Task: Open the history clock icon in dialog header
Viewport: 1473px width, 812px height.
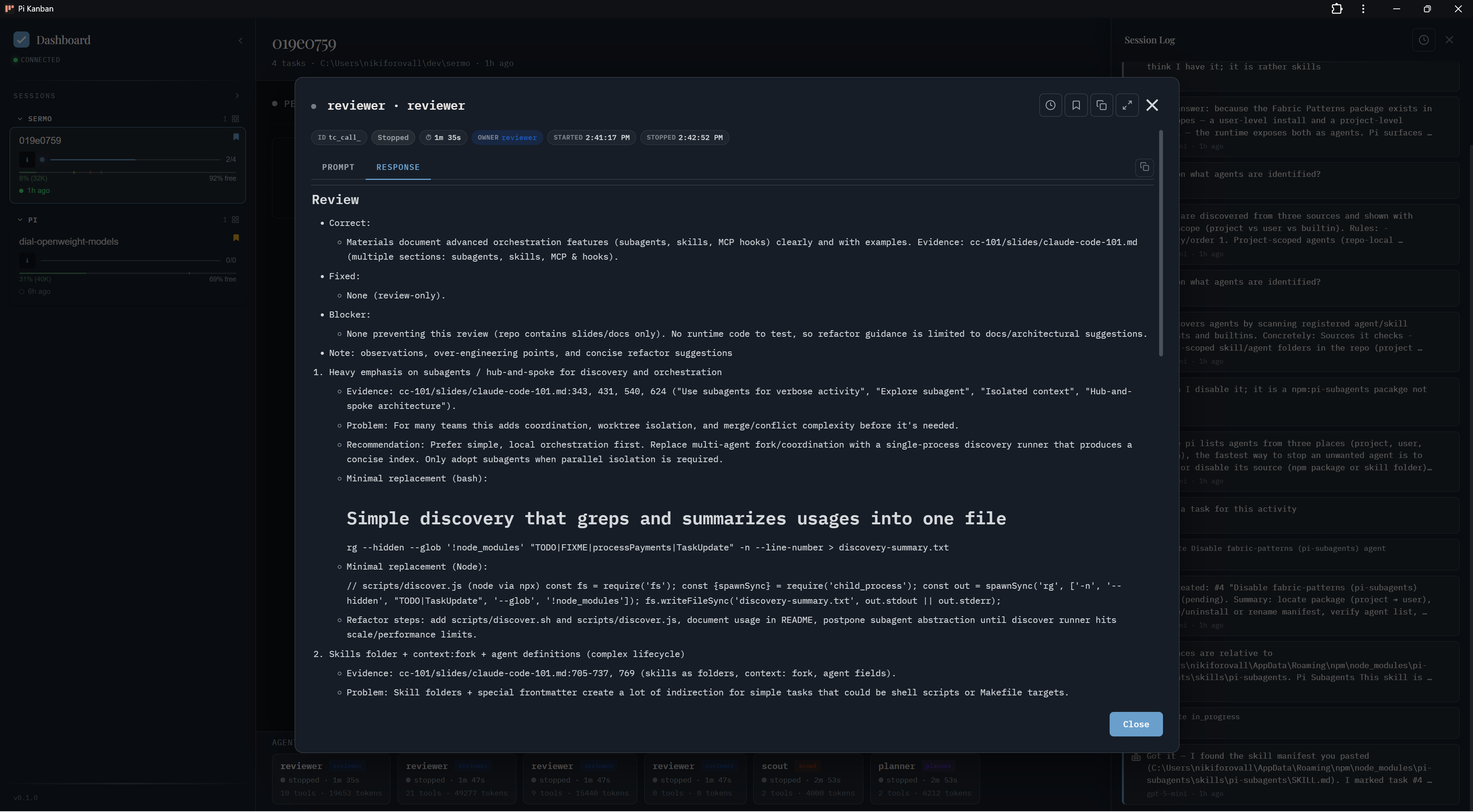Action: pyautogui.click(x=1051, y=105)
